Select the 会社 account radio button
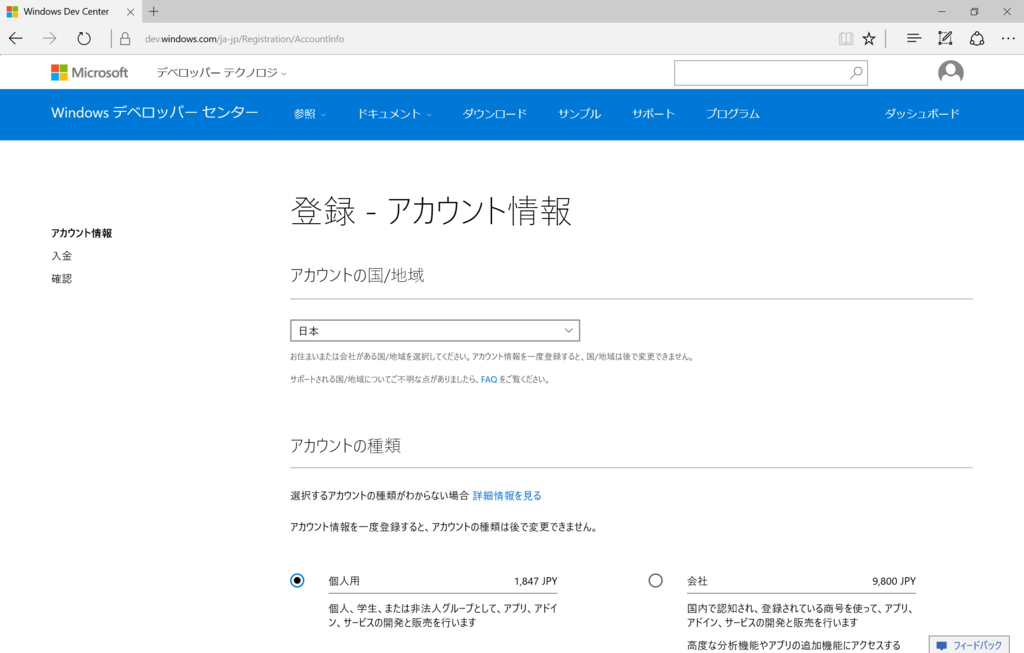This screenshot has height=653, width=1024. pyautogui.click(x=655, y=581)
